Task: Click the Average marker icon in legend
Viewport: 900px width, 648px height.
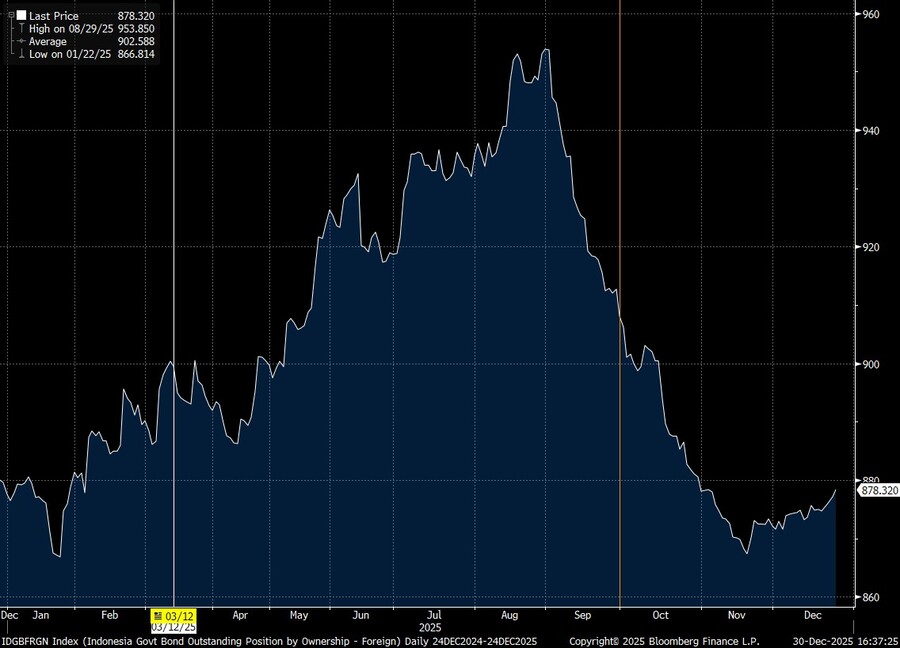Action: pyautogui.click(x=21, y=41)
